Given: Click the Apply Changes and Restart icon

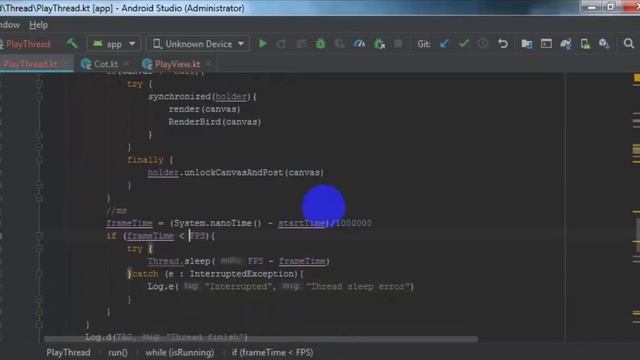Looking at the screenshot, I should click(x=281, y=44).
